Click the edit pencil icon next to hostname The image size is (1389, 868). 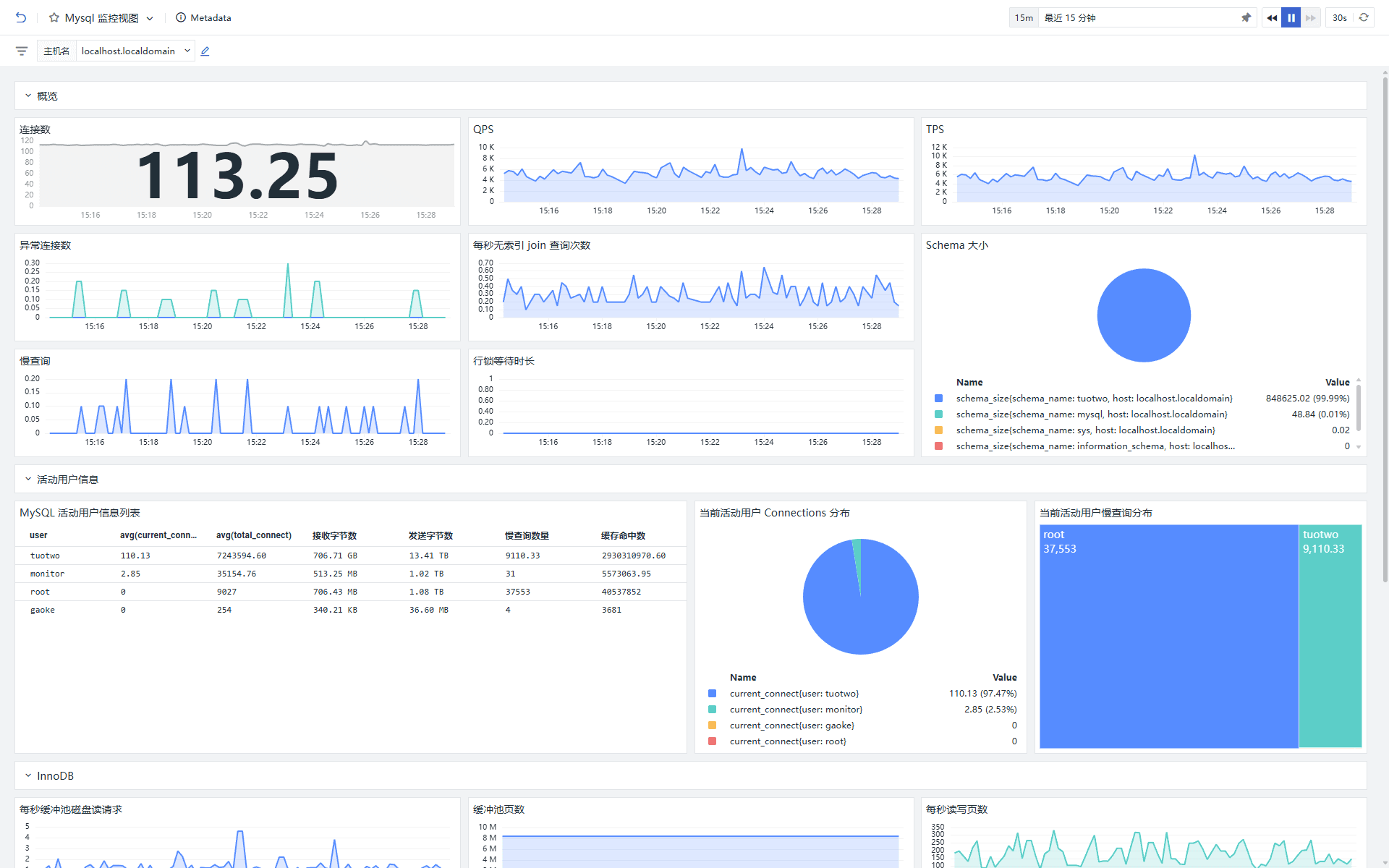(205, 51)
